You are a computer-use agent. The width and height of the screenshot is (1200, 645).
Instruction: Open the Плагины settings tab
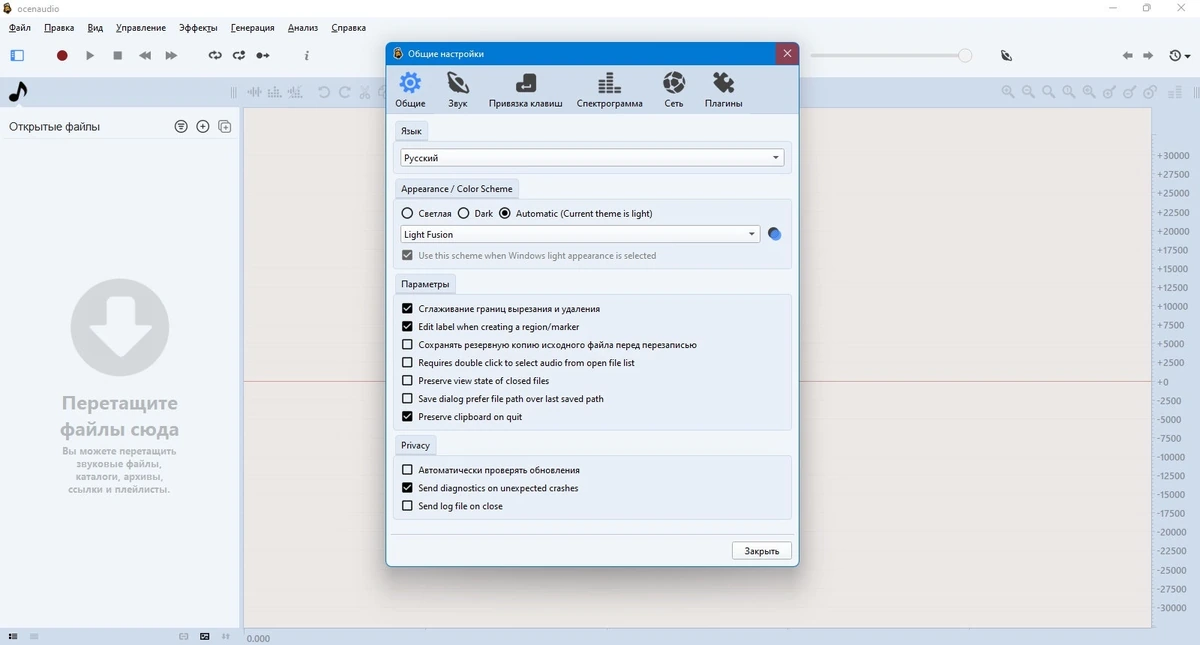pos(723,90)
